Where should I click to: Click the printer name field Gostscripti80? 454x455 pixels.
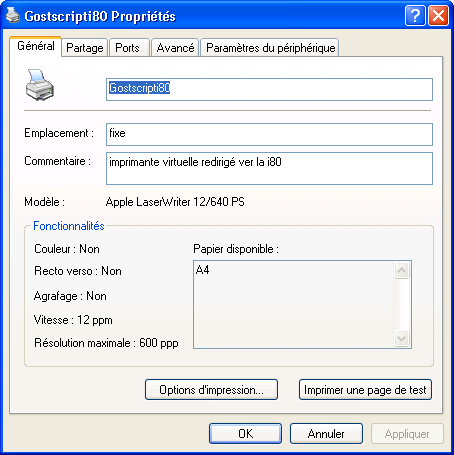point(269,89)
